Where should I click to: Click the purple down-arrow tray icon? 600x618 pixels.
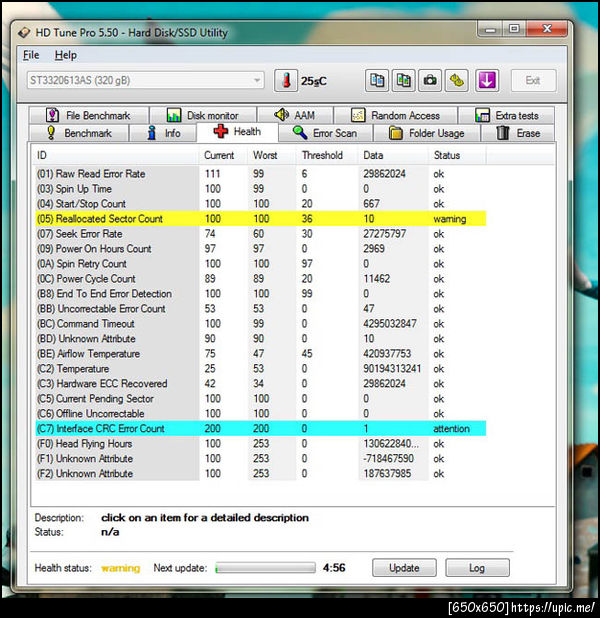pyautogui.click(x=487, y=80)
